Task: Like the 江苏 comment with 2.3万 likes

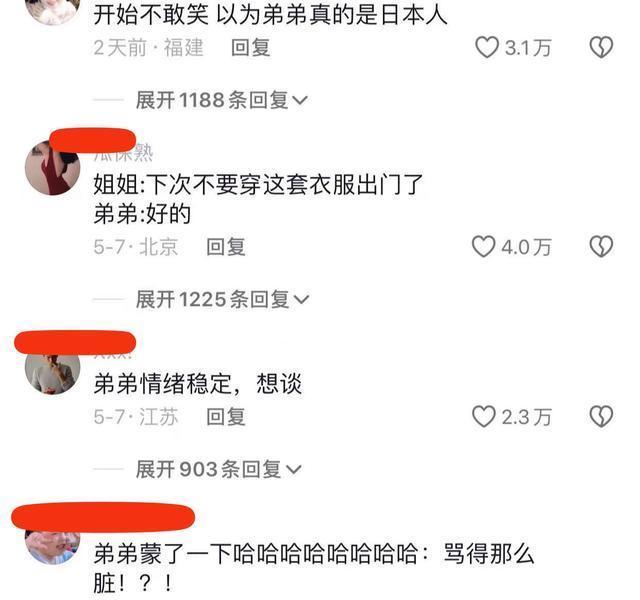Action: pos(483,417)
